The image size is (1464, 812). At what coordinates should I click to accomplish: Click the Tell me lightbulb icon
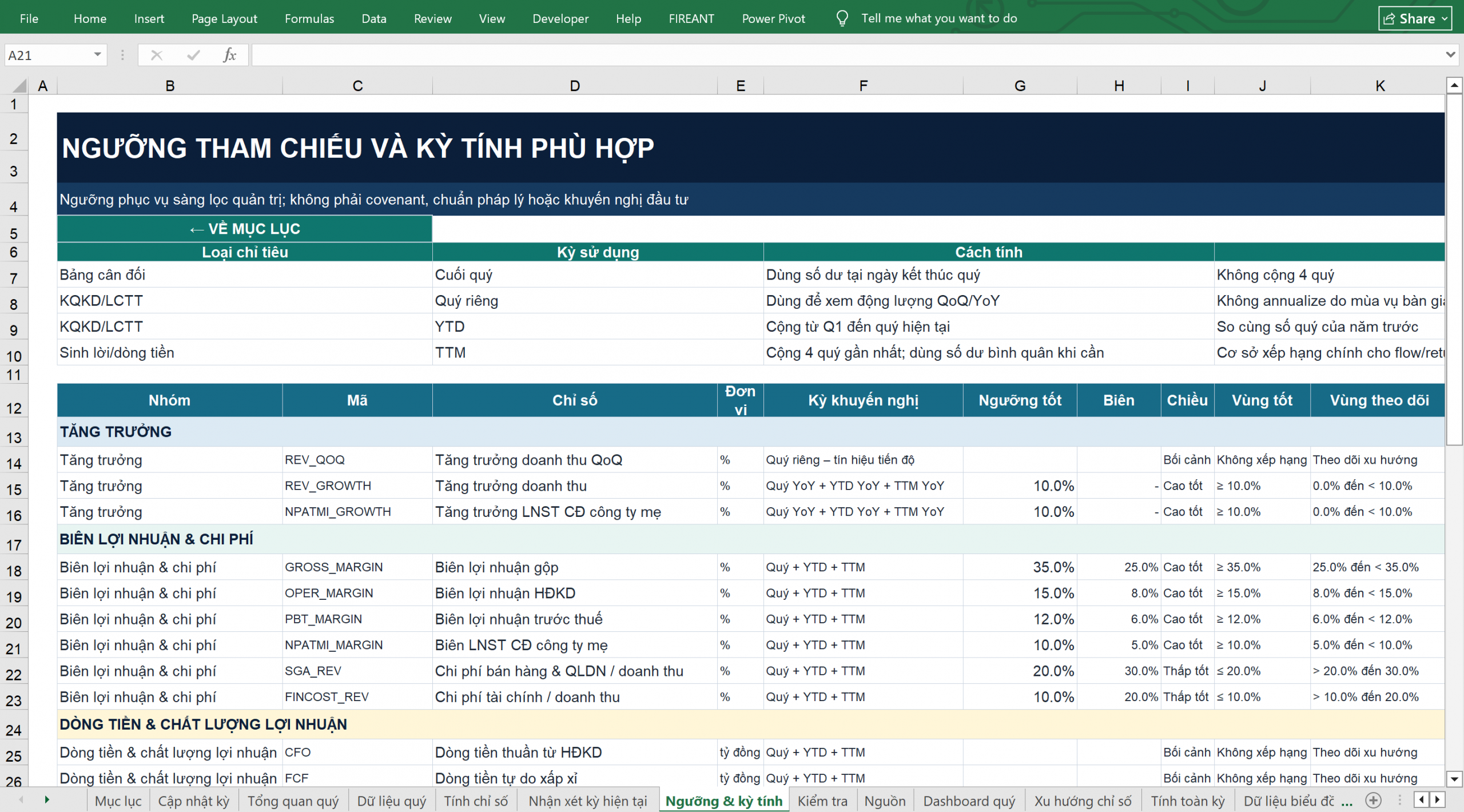(842, 18)
